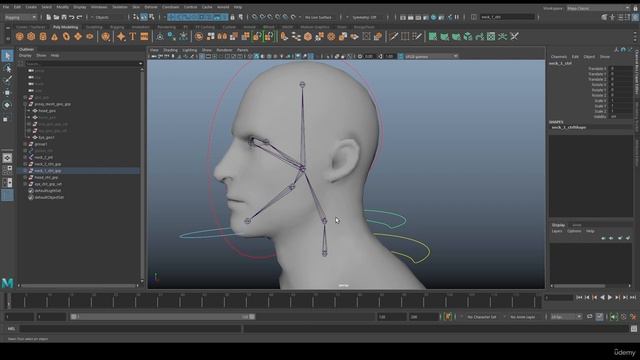Open the viewport Lighting menu
This screenshot has width=640, height=360.
click(x=190, y=50)
